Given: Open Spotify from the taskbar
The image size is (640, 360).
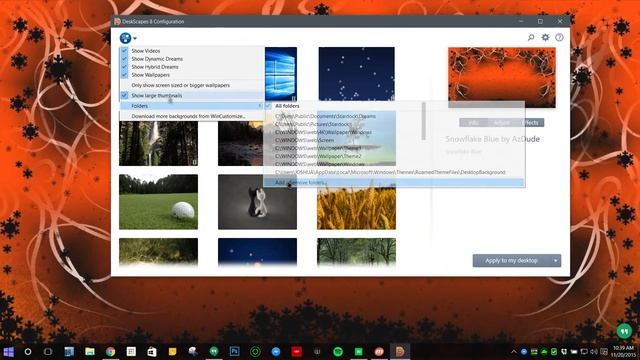Looking at the screenshot, I should 338,351.
